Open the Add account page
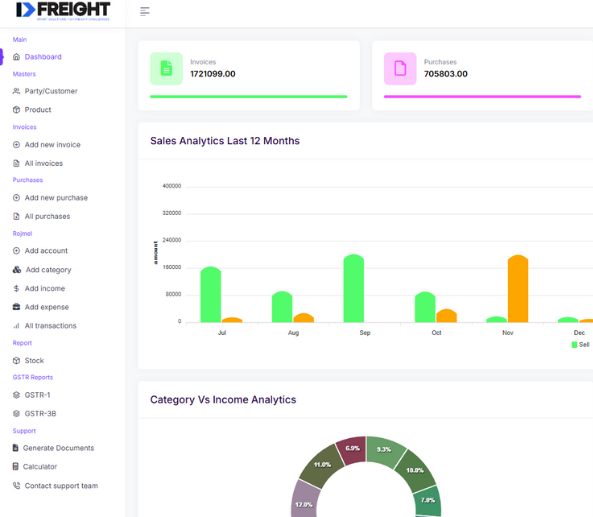Screen dimensions: 593x517 46,251
